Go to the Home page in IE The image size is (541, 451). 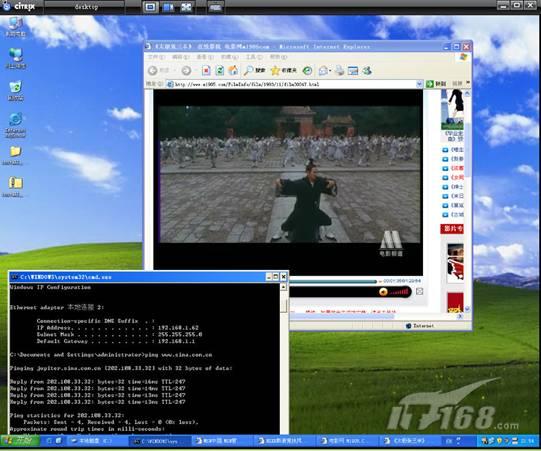pyautogui.click(x=233, y=70)
